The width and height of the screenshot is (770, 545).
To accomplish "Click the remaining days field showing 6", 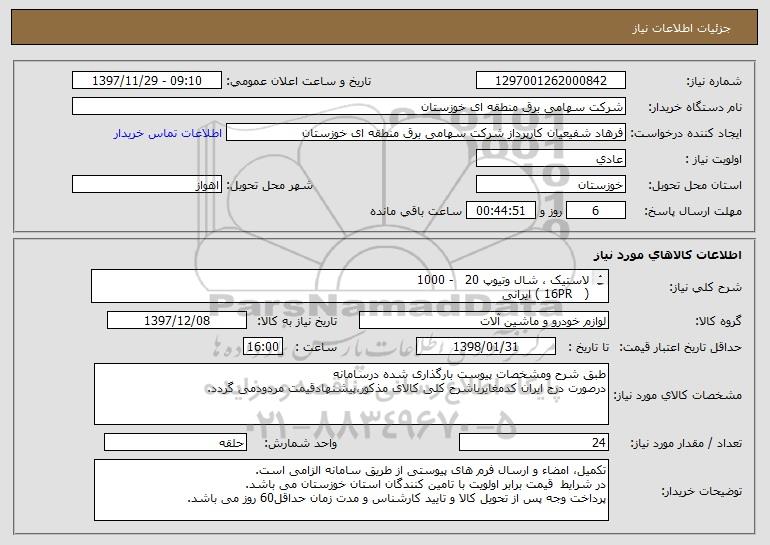I will click(596, 210).
